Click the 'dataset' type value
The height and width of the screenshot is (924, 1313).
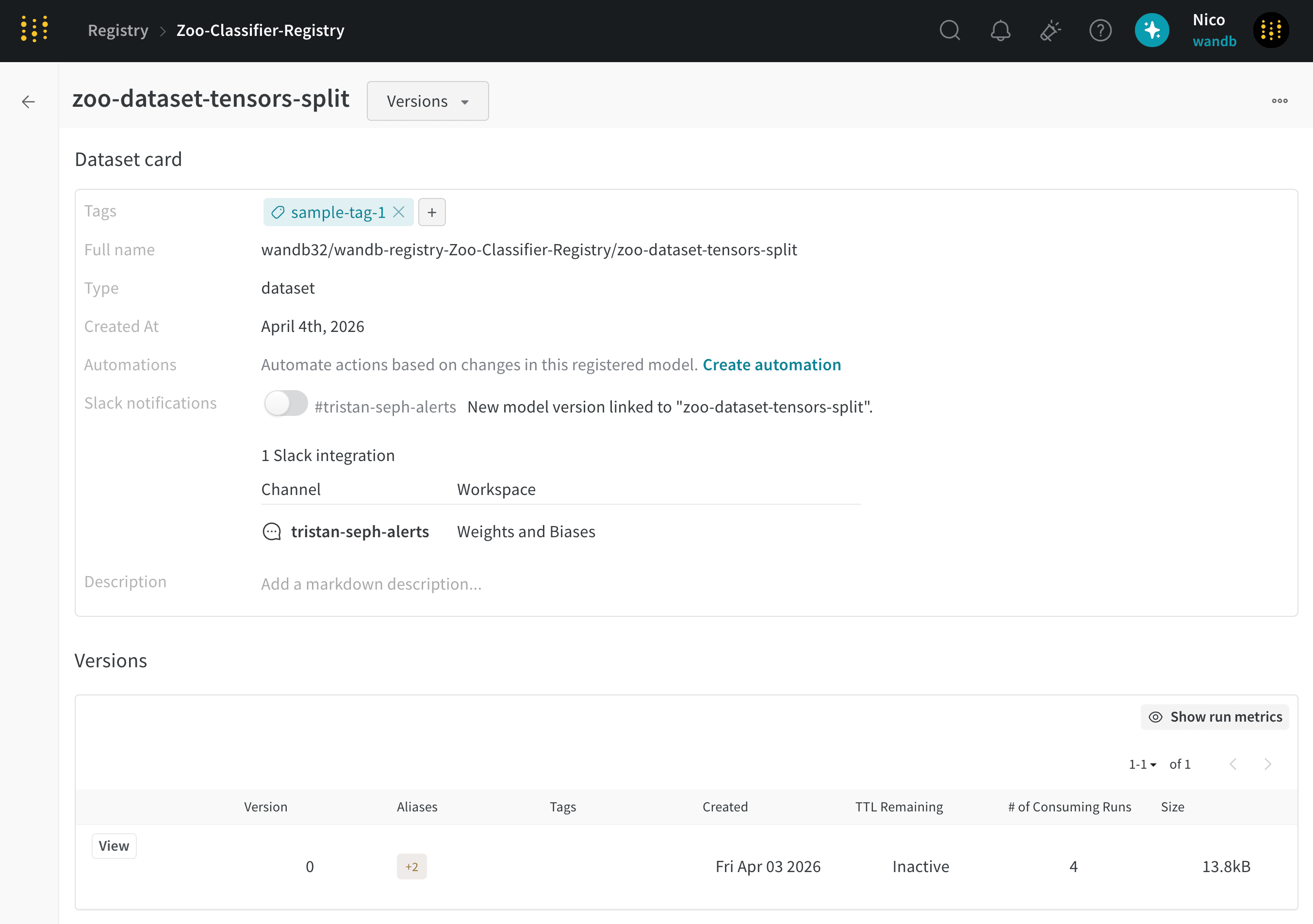pos(288,288)
